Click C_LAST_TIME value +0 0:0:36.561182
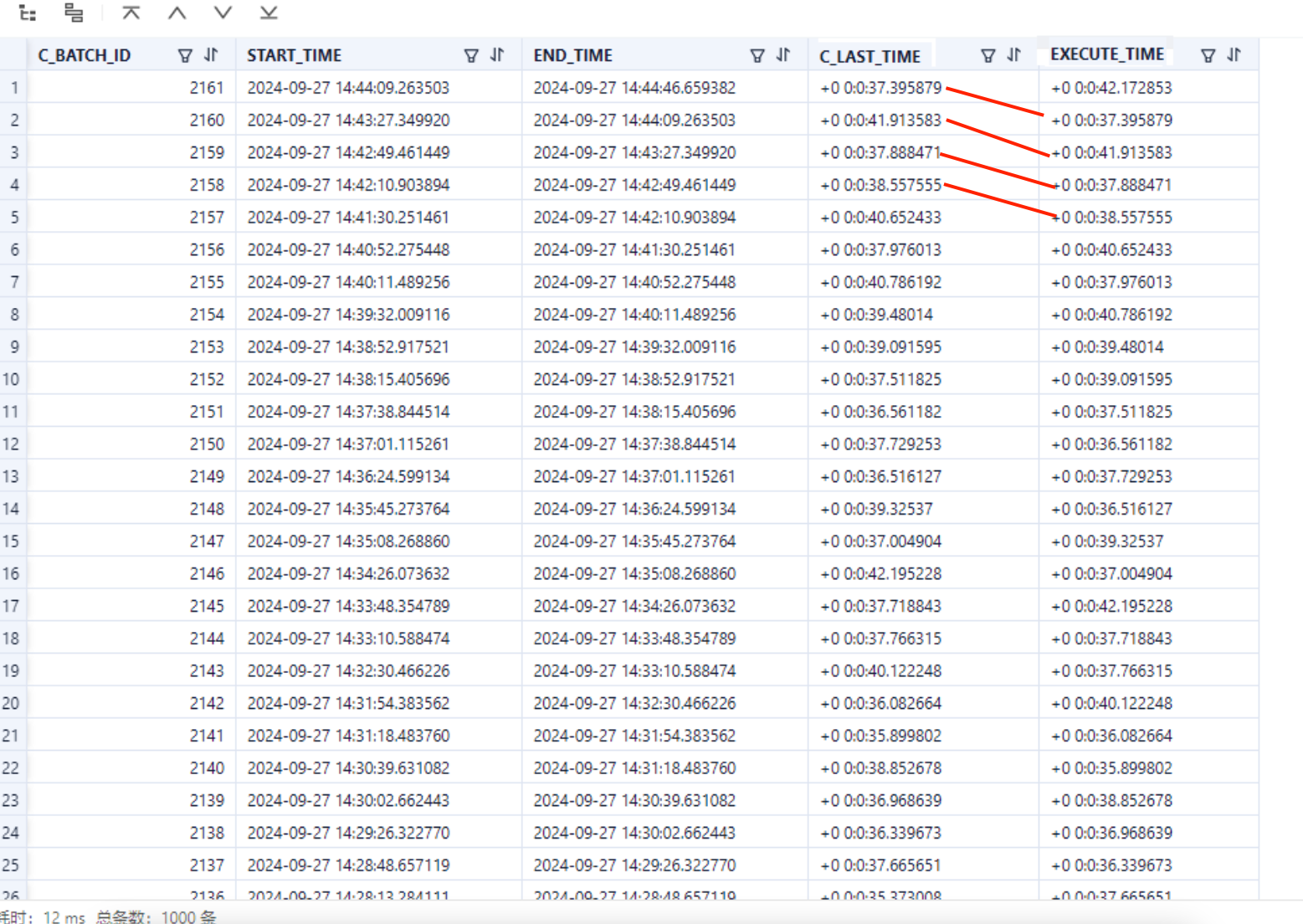The width and height of the screenshot is (1303, 924). pyautogui.click(x=880, y=412)
